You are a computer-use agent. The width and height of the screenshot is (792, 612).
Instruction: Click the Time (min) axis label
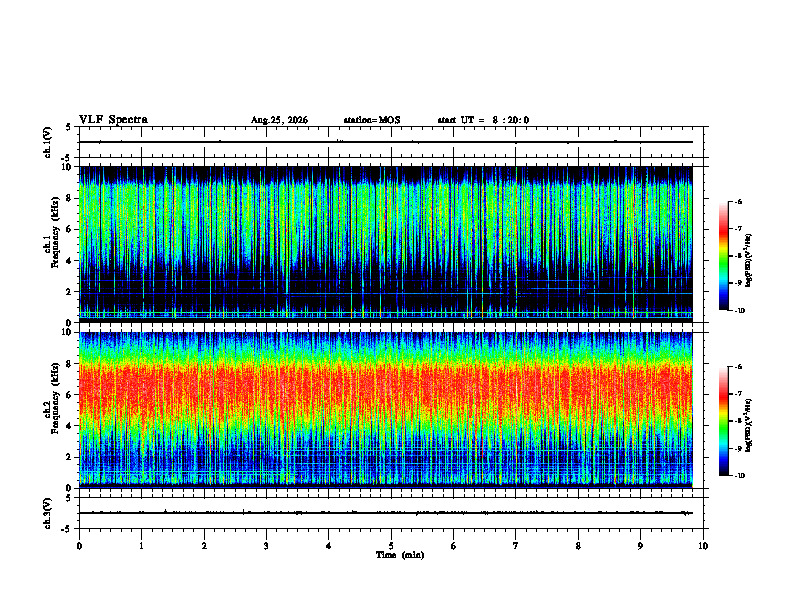[400, 555]
